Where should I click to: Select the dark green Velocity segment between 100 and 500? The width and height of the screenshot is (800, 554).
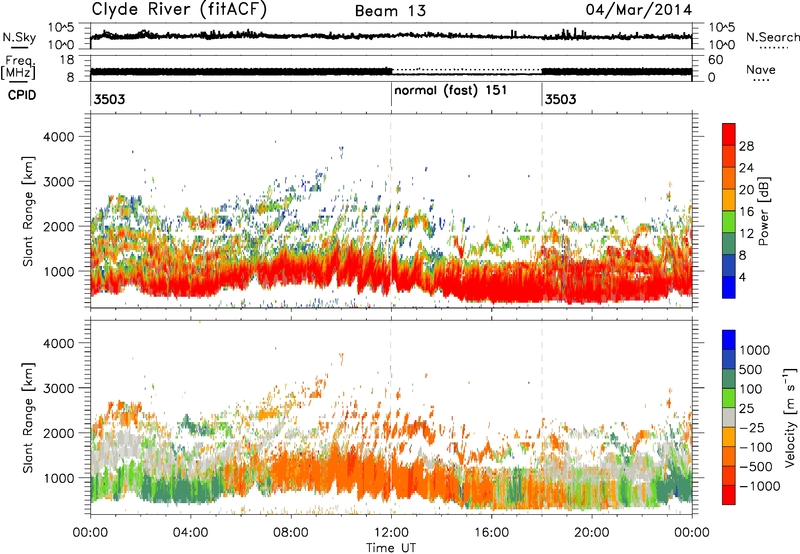(729, 379)
